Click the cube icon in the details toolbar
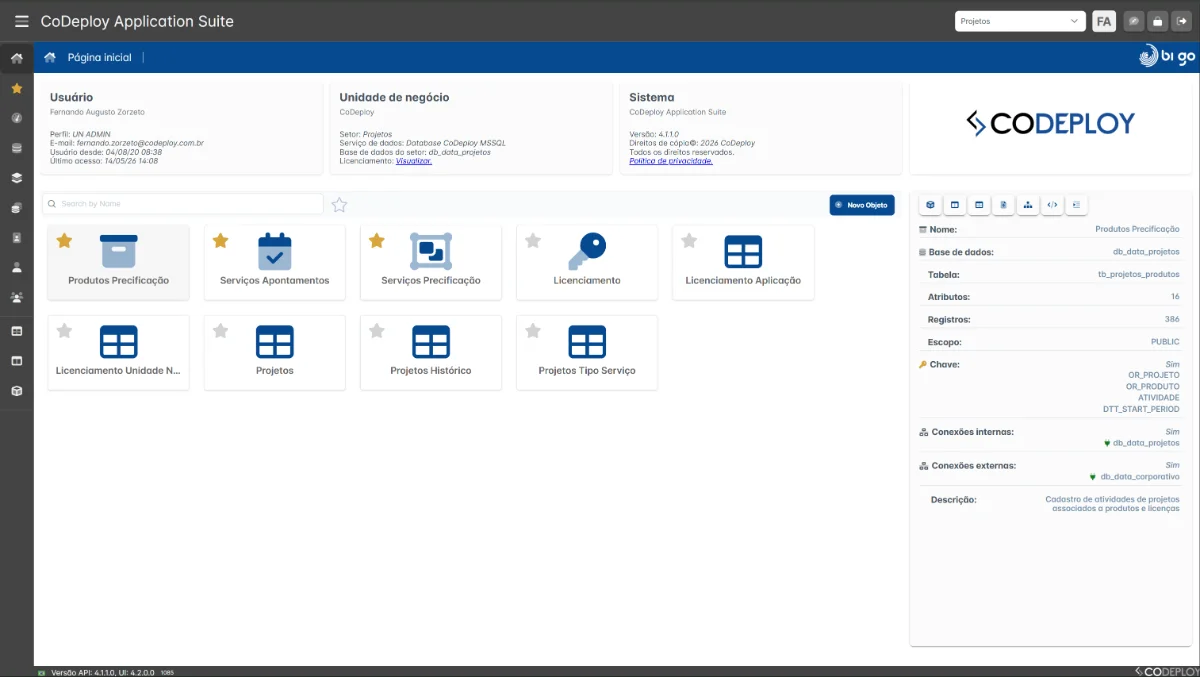This screenshot has height=677, width=1200. click(x=930, y=205)
